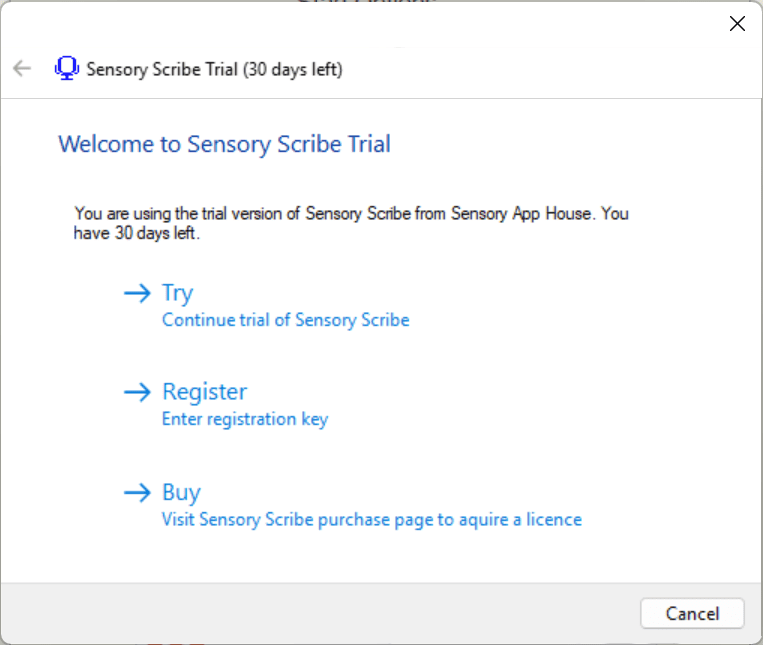
Task: Choose the Register option heading
Action: point(204,392)
